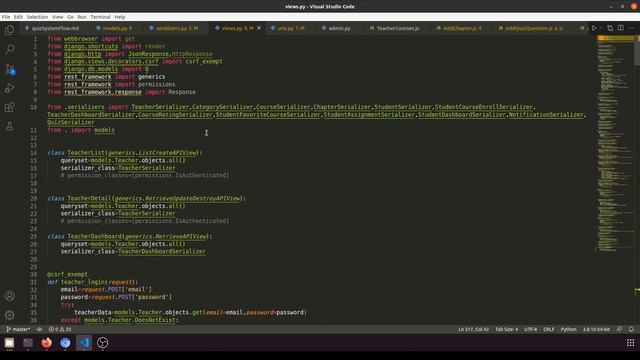Switch to the models.py tab

[117, 28]
